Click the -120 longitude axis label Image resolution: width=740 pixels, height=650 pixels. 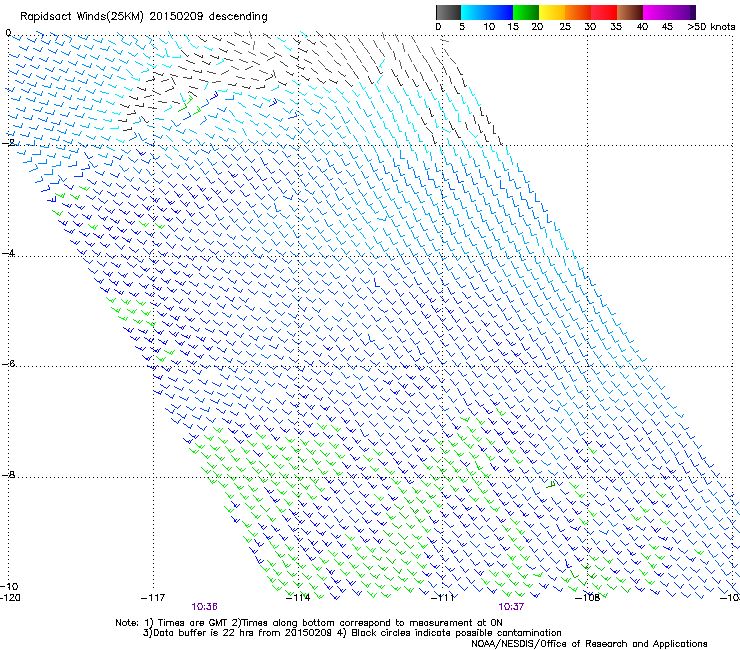click(10, 598)
